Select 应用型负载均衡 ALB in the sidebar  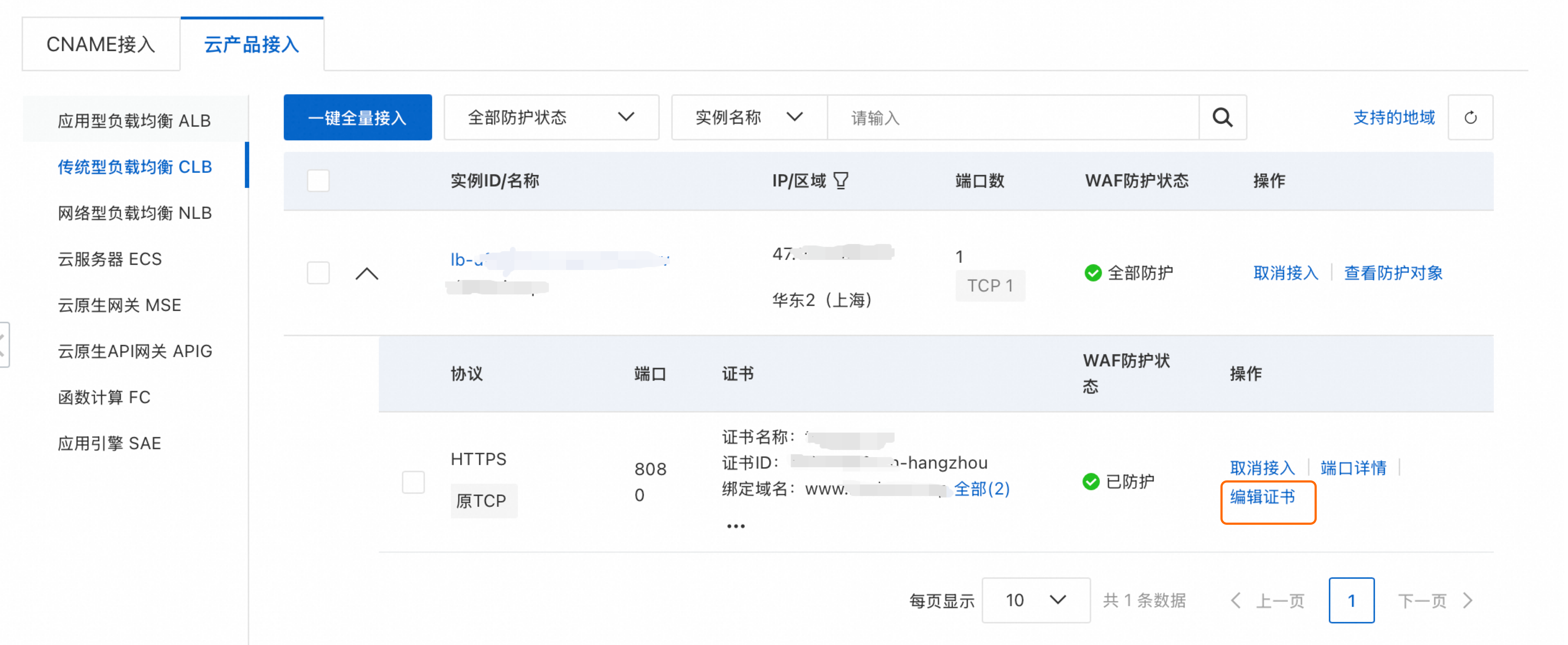click(x=134, y=121)
